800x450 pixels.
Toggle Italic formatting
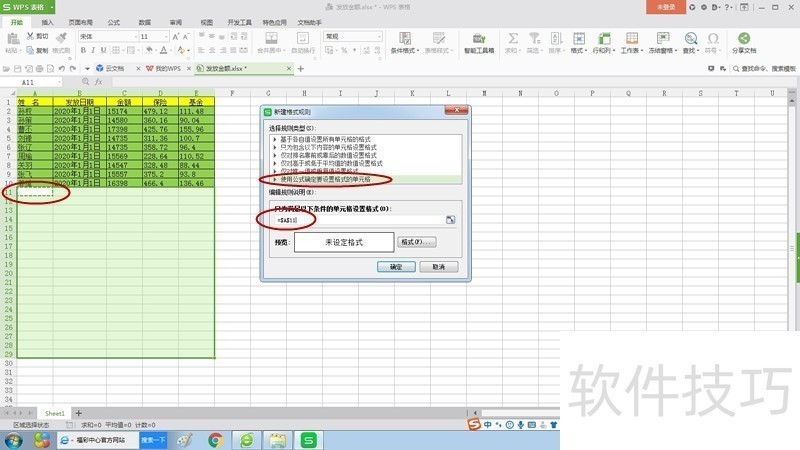tap(93, 50)
